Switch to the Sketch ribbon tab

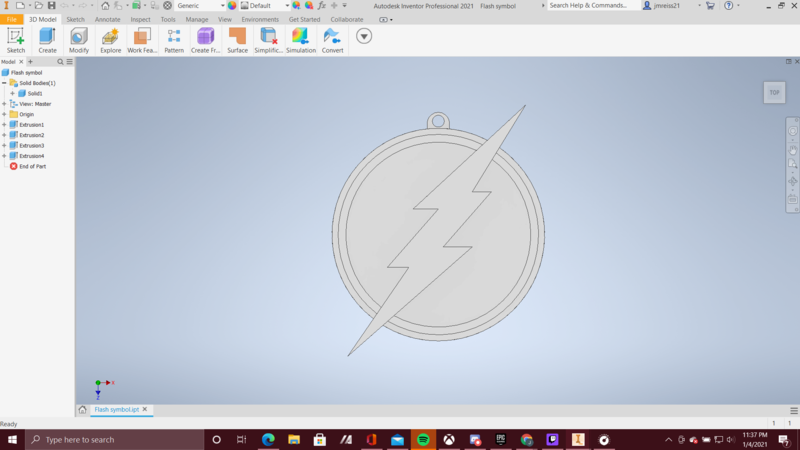point(76,19)
